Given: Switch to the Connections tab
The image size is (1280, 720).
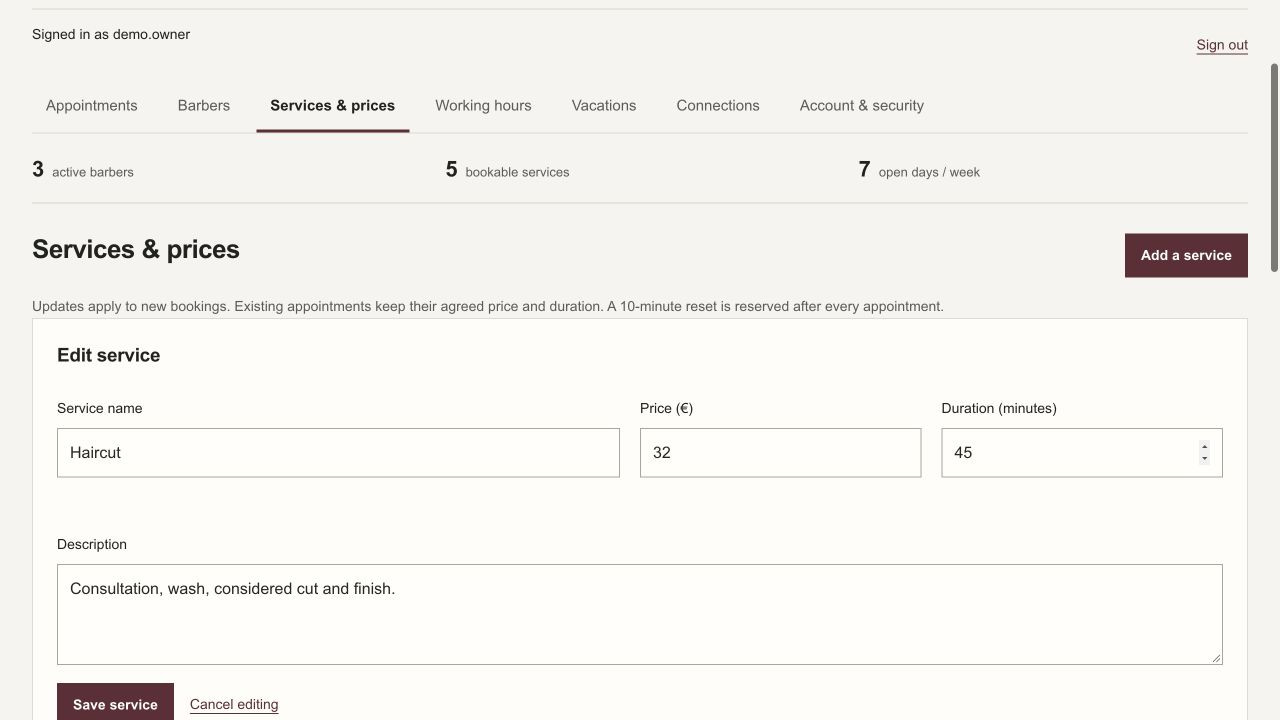Looking at the screenshot, I should [718, 105].
